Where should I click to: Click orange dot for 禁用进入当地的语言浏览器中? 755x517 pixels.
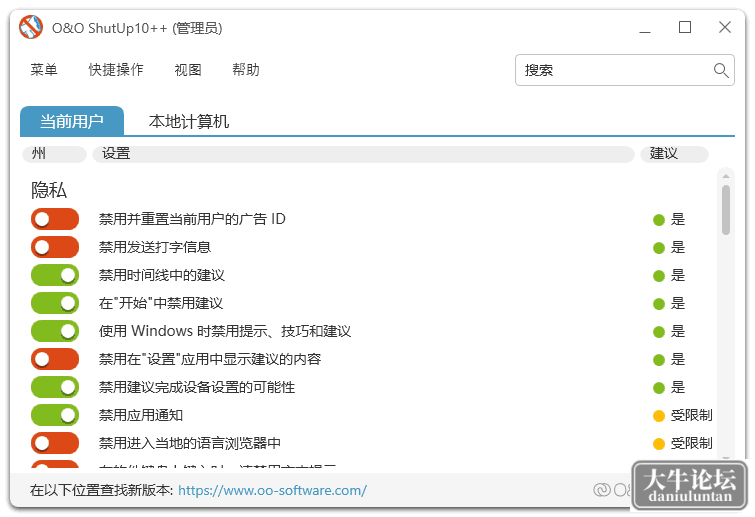[x=659, y=443]
